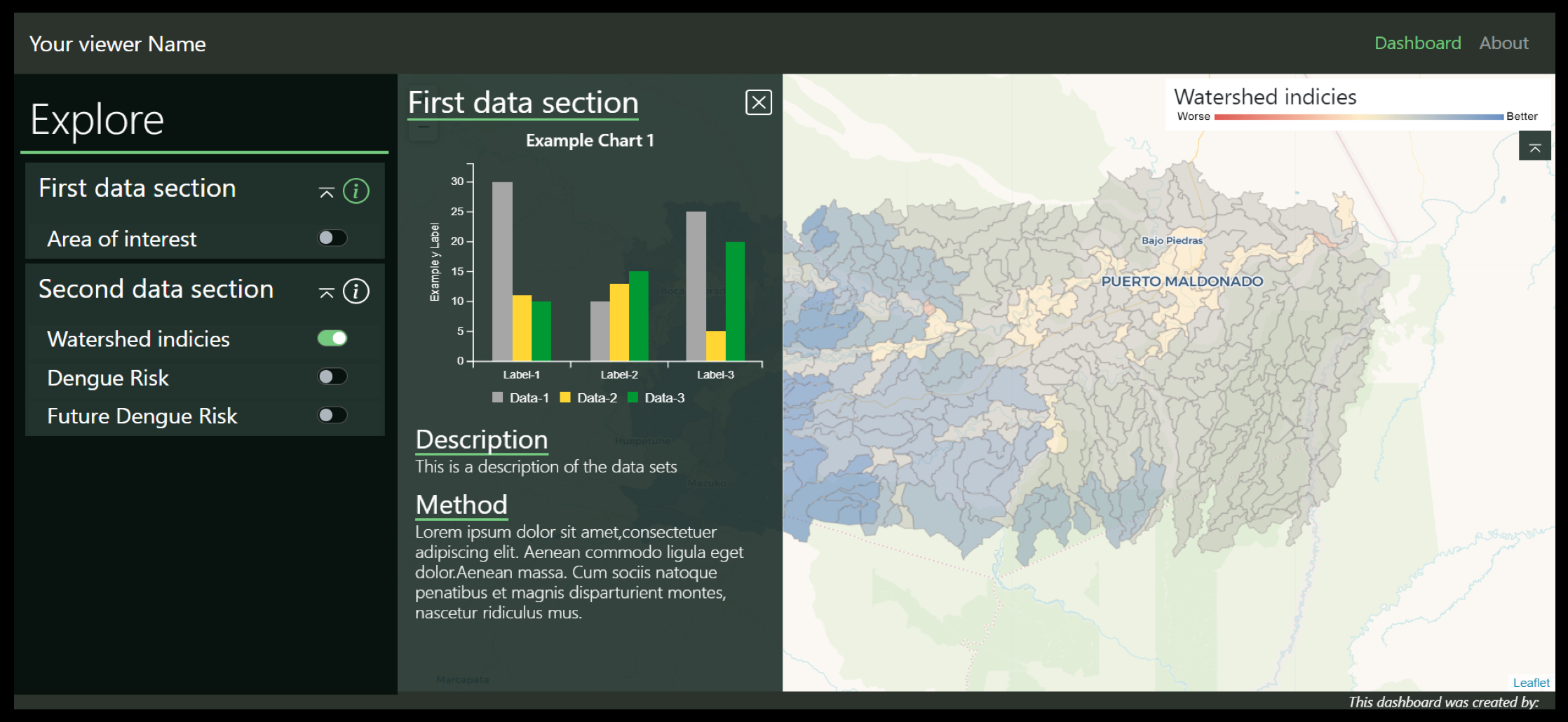The image size is (1568, 722).
Task: Click the Puerto Maldonado label on map
Action: pos(1182,281)
